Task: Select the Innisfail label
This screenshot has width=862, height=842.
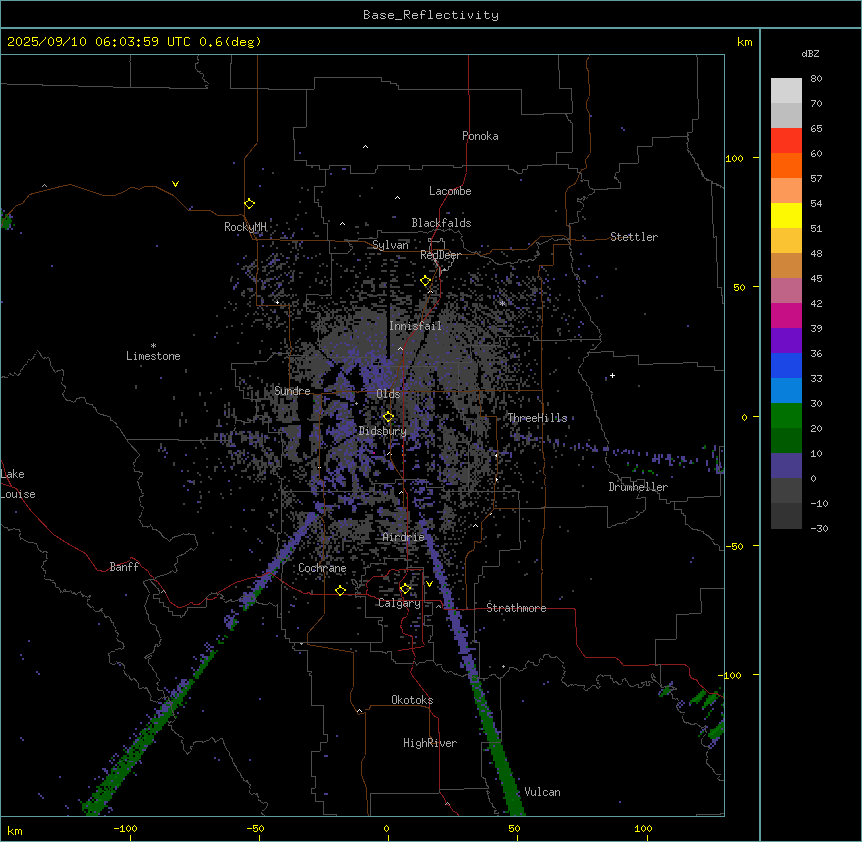Action: 415,326
